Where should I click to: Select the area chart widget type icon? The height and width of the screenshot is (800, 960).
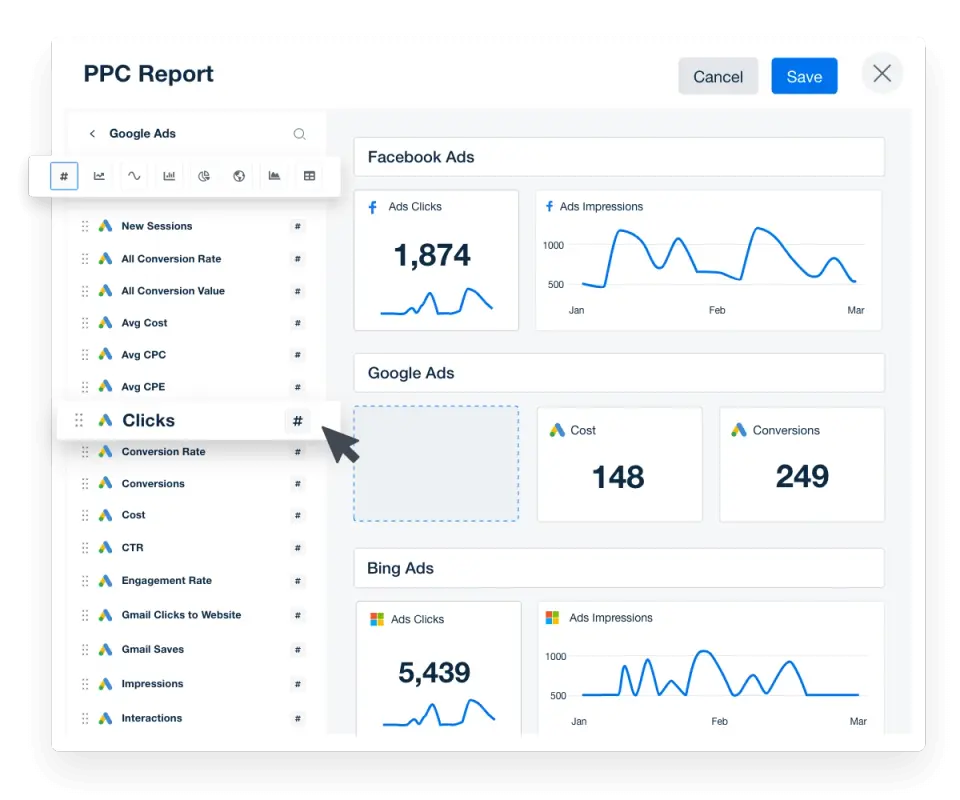(274, 176)
